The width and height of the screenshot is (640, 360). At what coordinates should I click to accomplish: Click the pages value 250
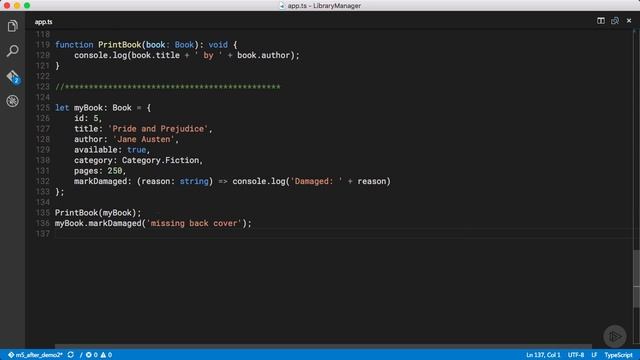[115, 171]
